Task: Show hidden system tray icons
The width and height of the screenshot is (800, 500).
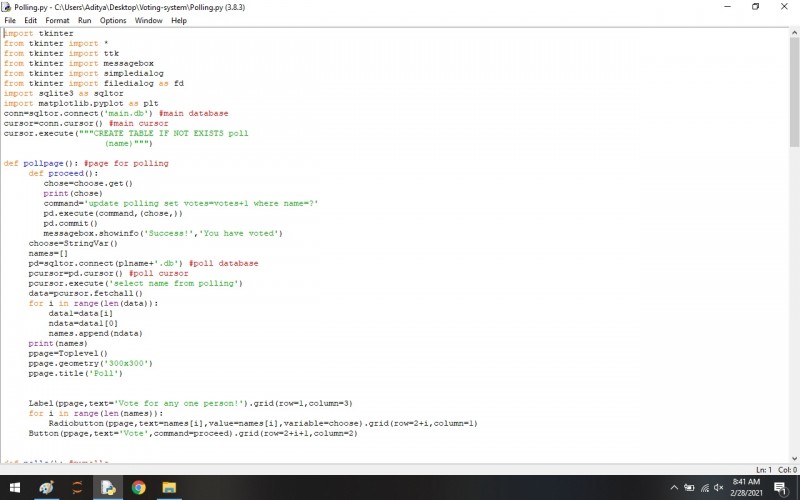Action: point(674,488)
